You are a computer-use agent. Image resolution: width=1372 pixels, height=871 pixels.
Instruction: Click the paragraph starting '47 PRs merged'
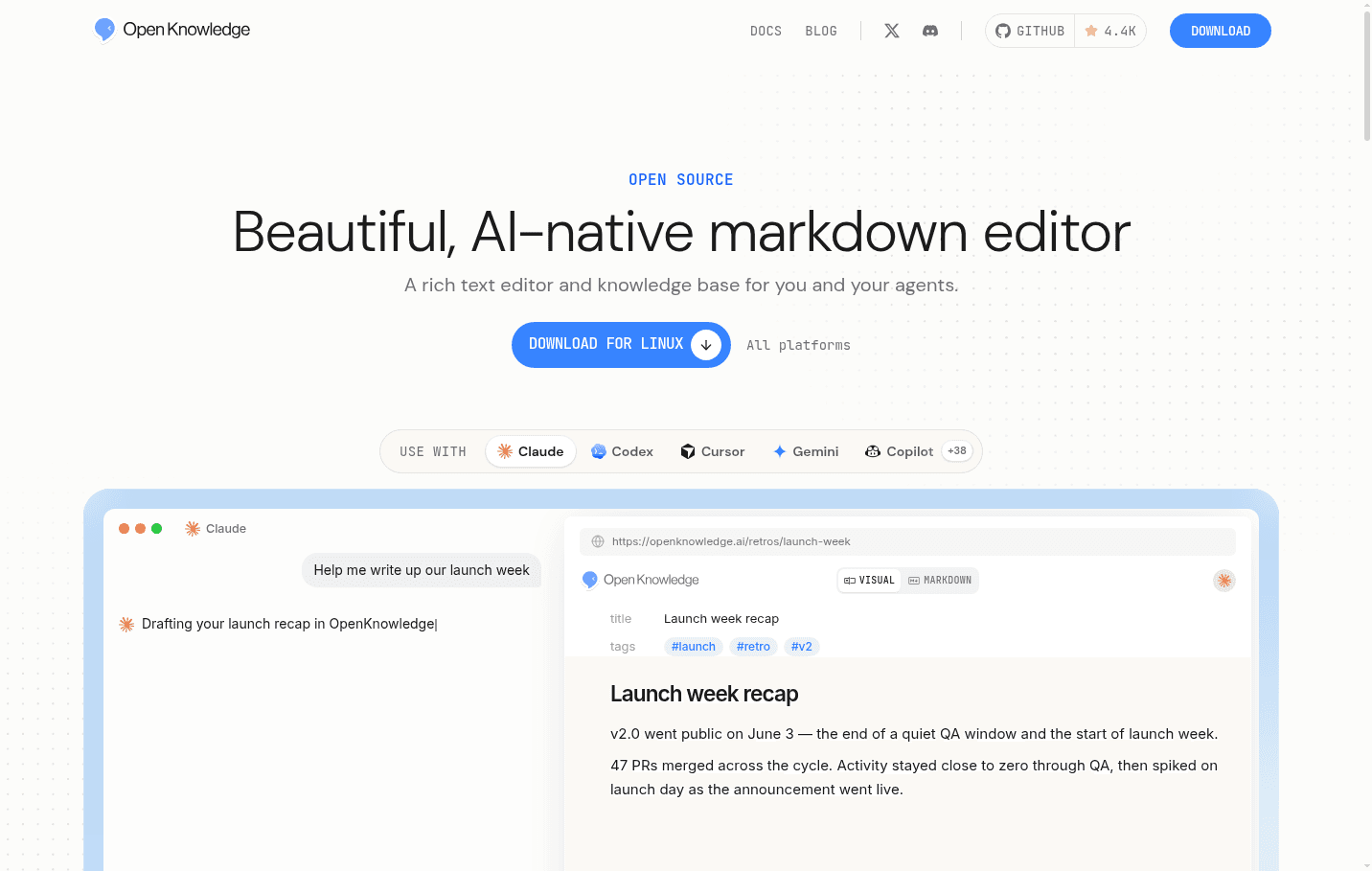[914, 777]
